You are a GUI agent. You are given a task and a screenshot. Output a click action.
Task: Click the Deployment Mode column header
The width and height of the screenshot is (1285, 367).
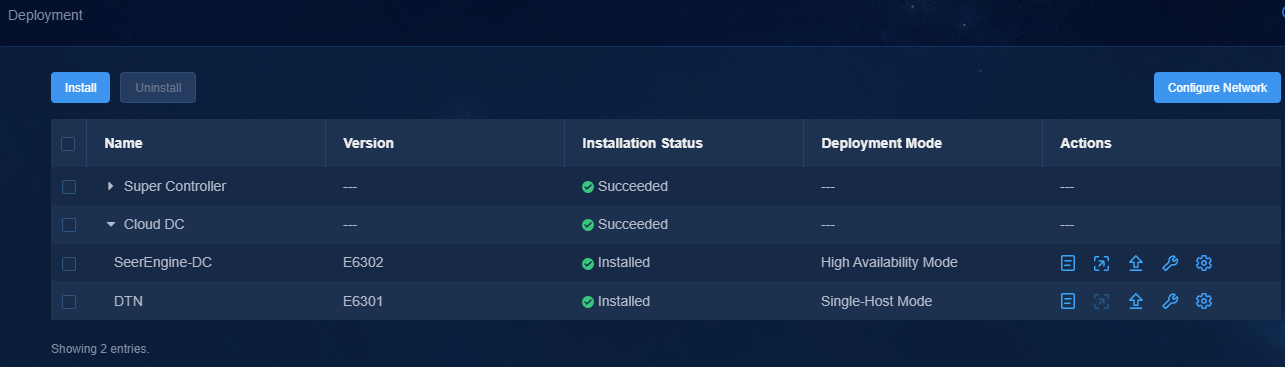[x=881, y=143]
